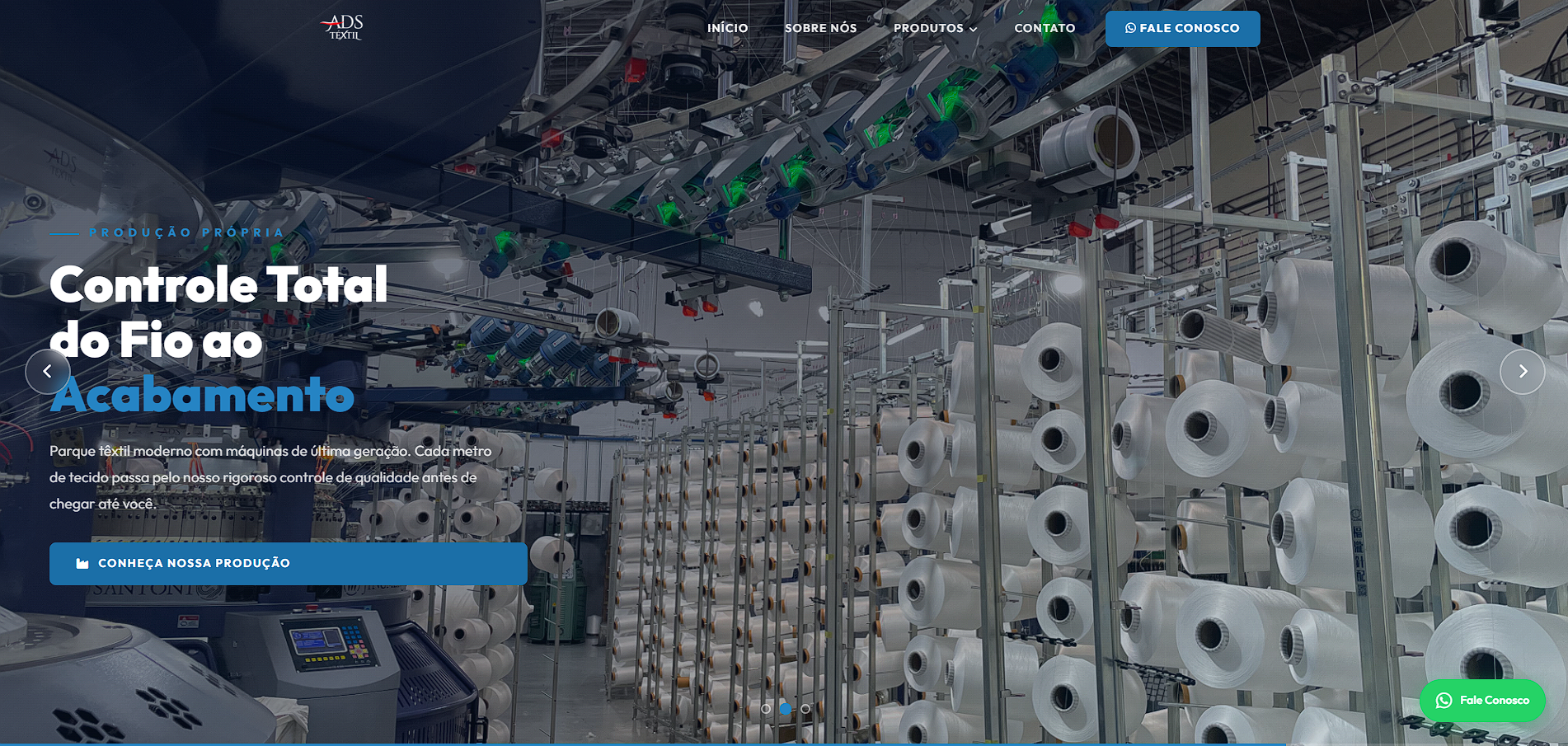
Task: Click the Controle Total do Fio ao Acabamento heading
Action: coord(218,339)
